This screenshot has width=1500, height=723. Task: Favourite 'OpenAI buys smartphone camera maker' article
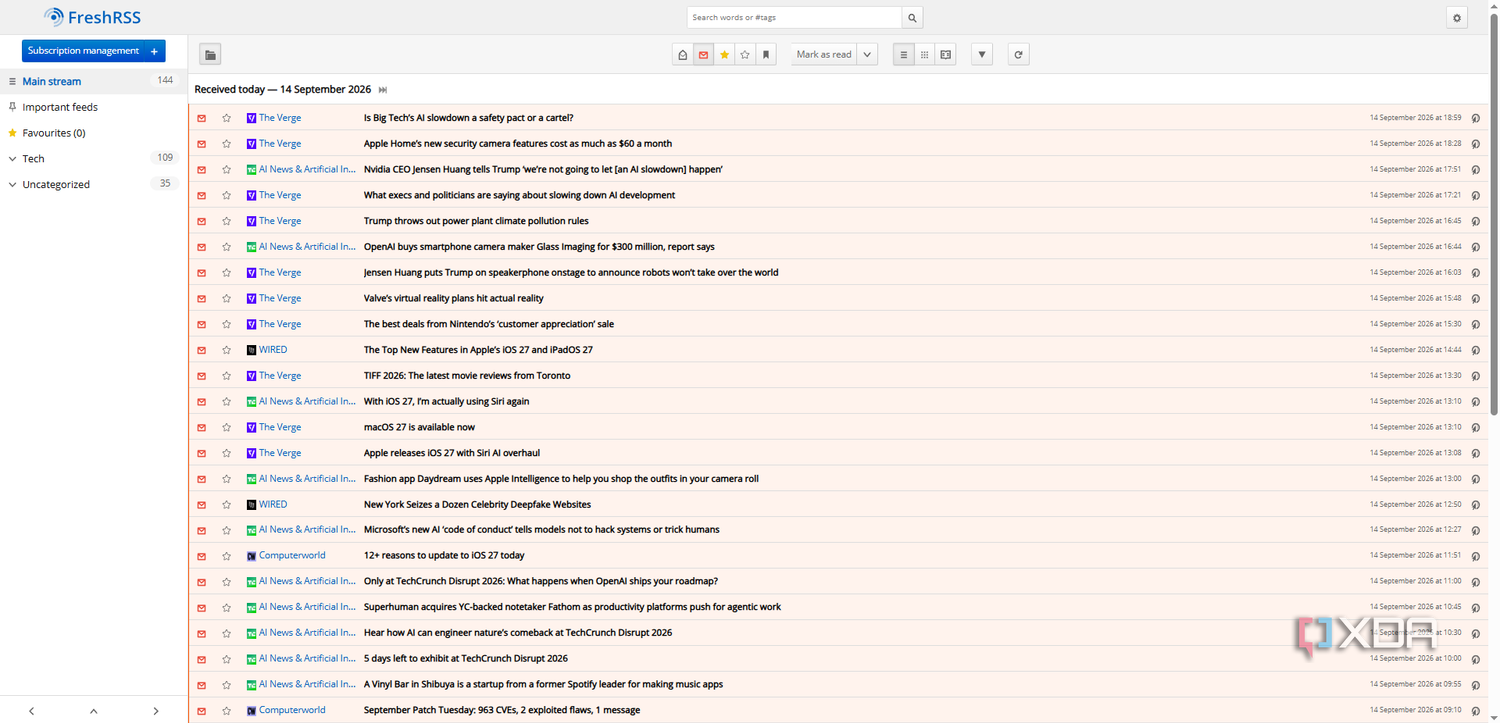coord(227,247)
